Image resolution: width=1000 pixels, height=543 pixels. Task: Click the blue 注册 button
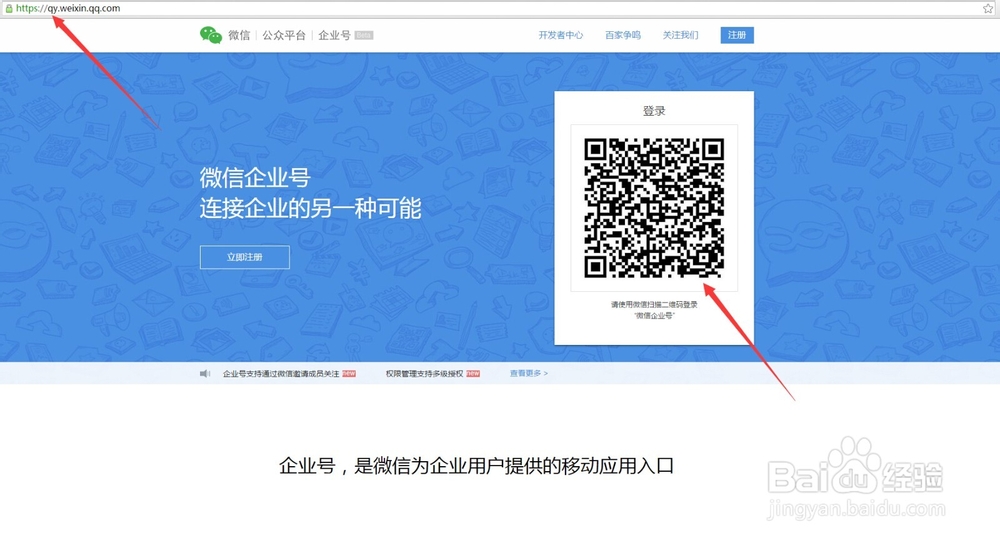point(737,35)
